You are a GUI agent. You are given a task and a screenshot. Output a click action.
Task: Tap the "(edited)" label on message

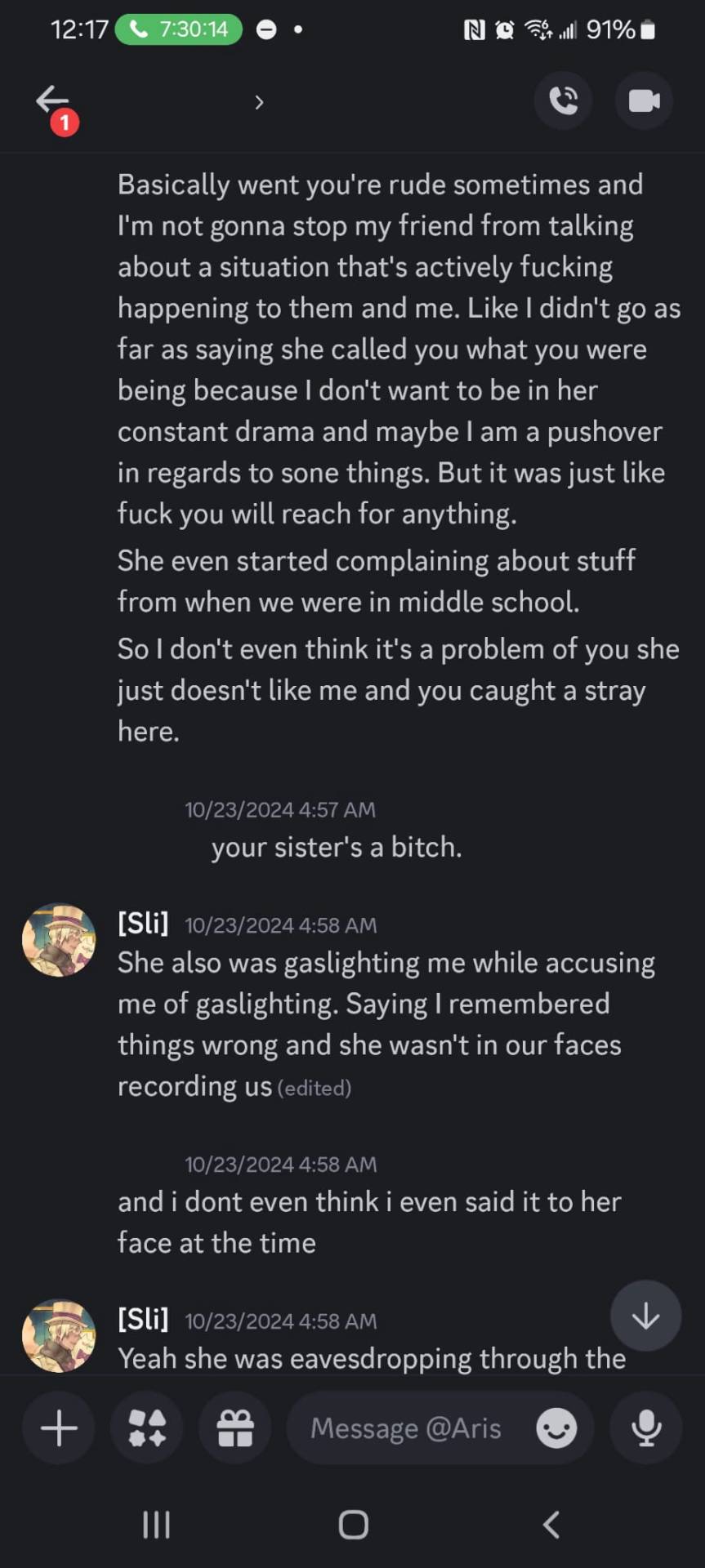(315, 1089)
